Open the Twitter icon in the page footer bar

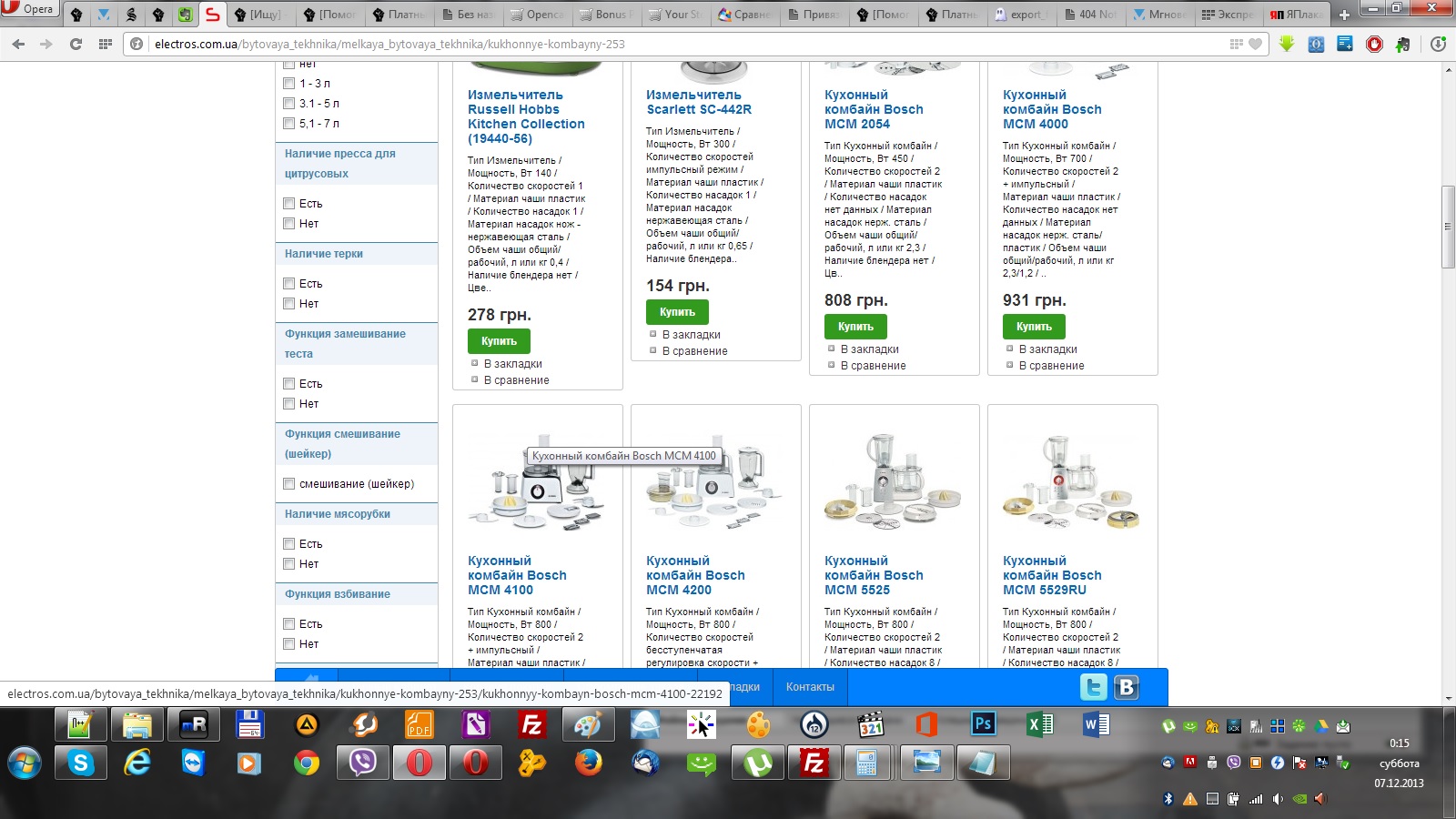[x=1094, y=687]
